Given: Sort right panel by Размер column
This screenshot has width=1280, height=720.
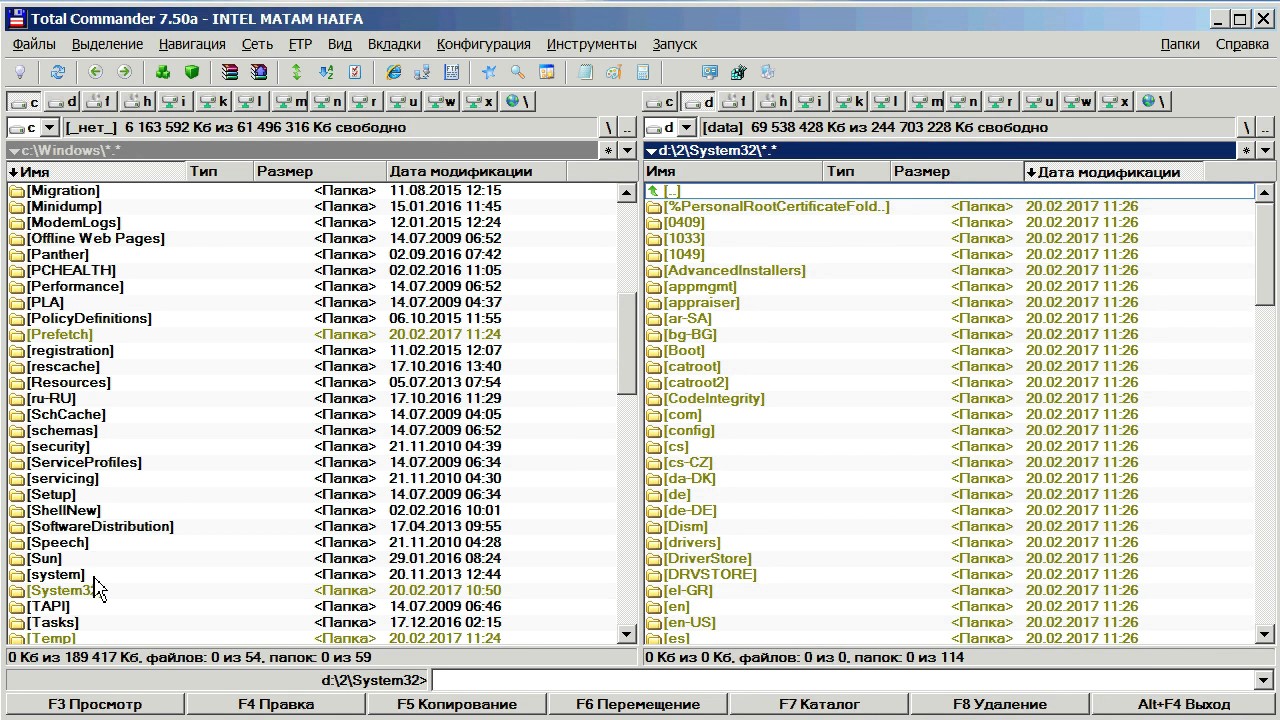Looking at the screenshot, I should (x=957, y=171).
